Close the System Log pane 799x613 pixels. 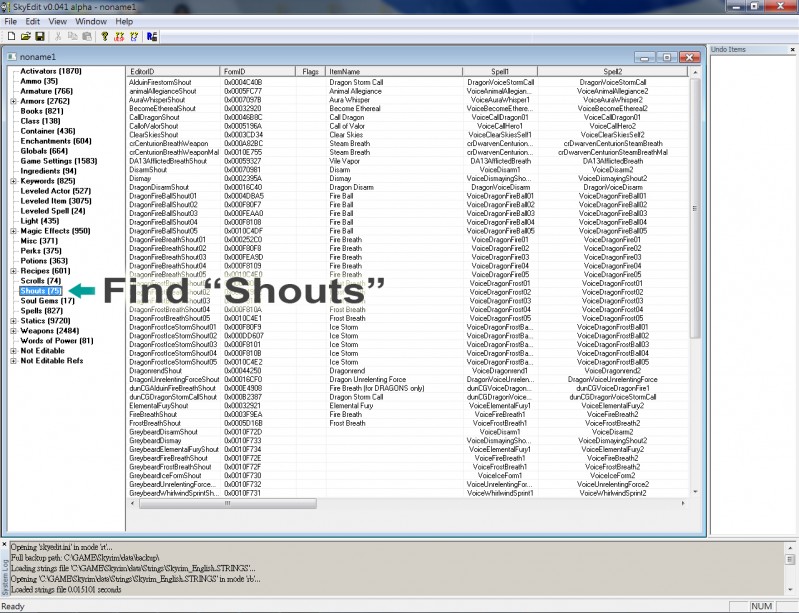(5, 545)
